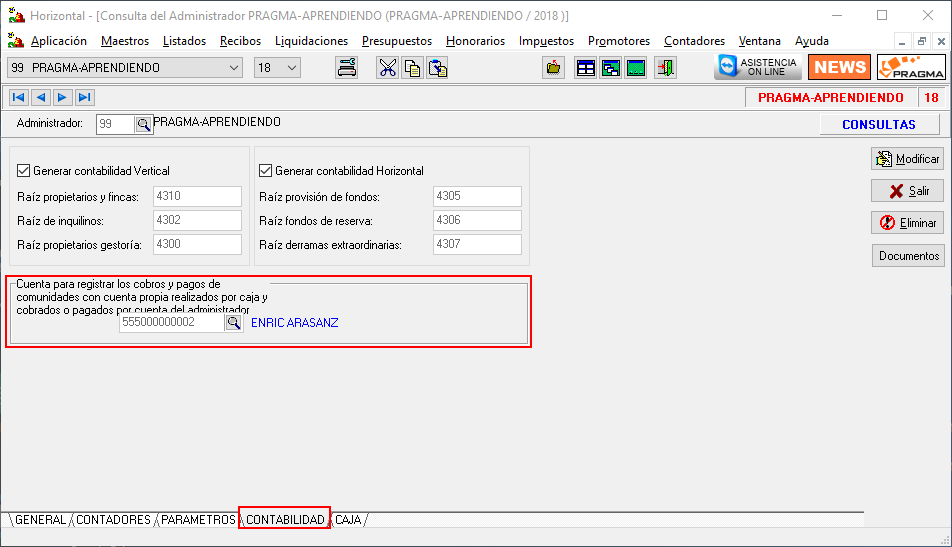Viewport: 952px width, 547px height.
Task: Click Raíz fondos de reserva field 4306
Action: [x=477, y=220]
